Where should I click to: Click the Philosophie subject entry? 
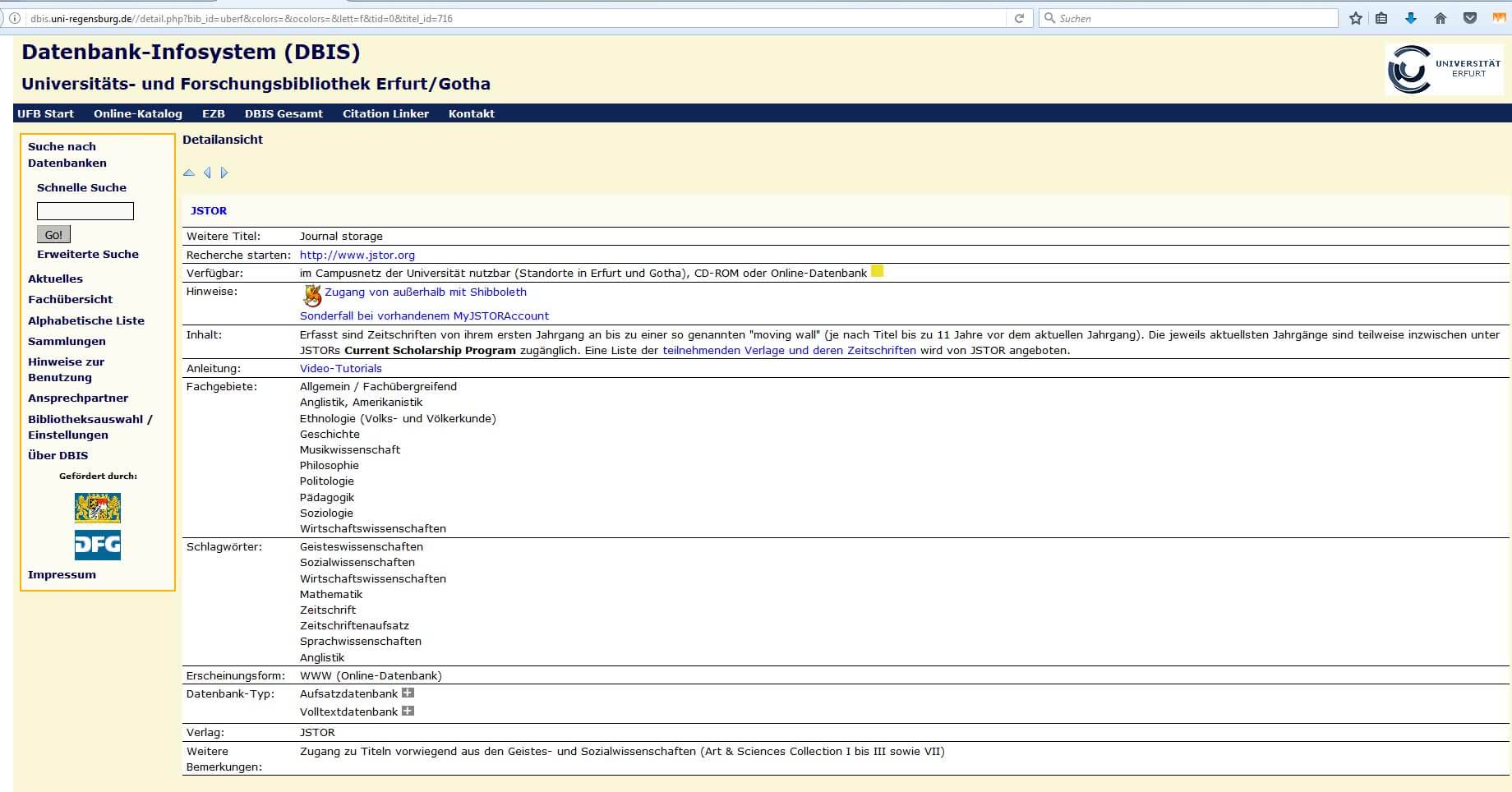coord(330,465)
